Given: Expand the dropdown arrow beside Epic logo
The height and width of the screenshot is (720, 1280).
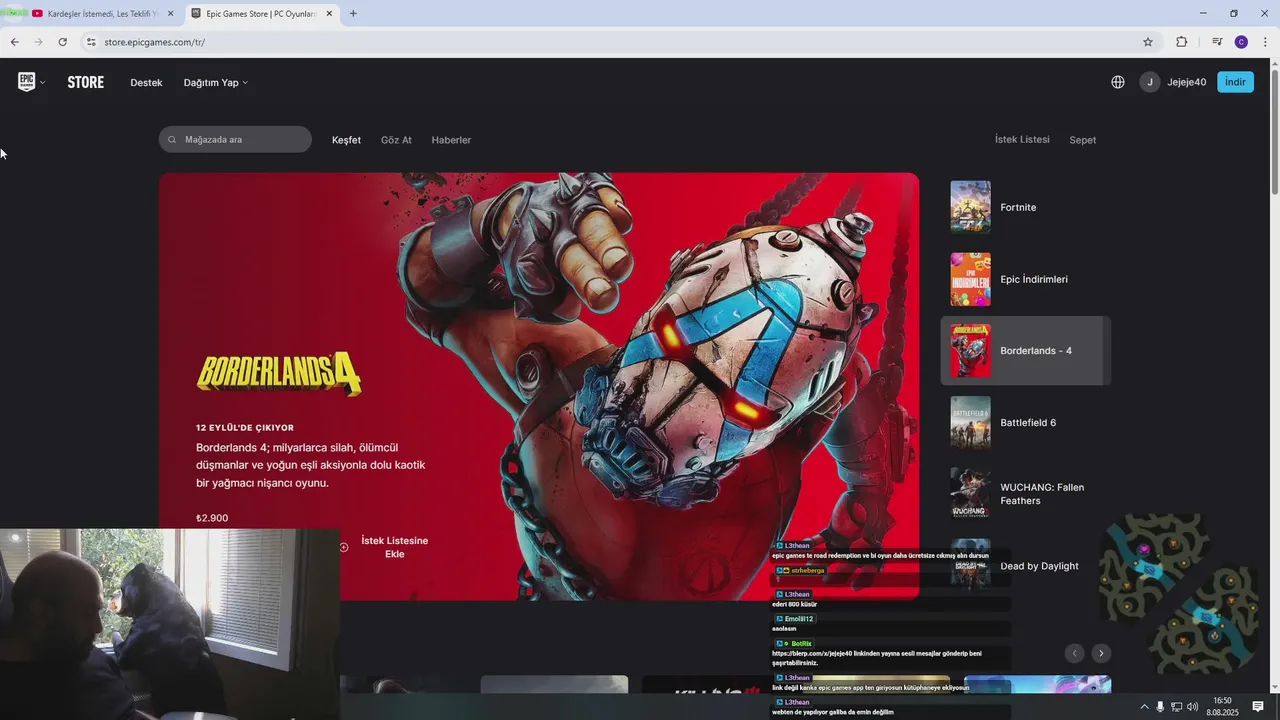Looking at the screenshot, I should (x=42, y=83).
